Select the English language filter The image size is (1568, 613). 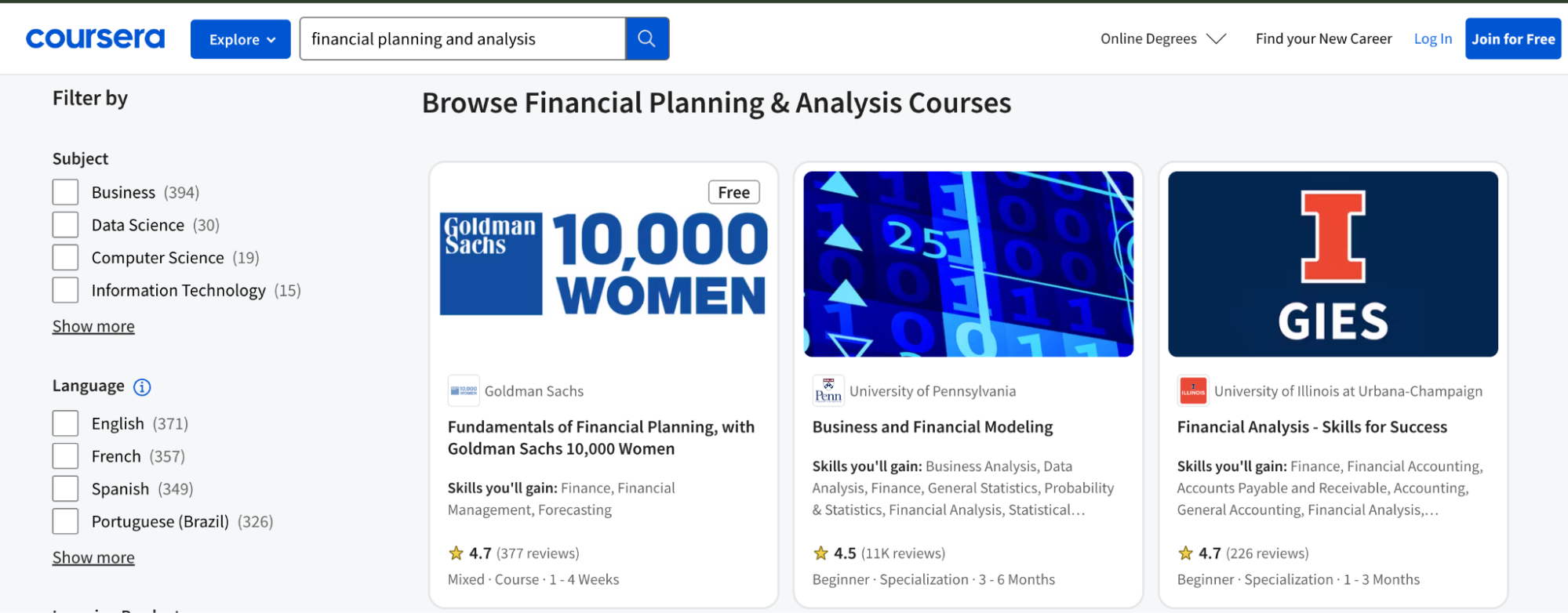(x=65, y=423)
